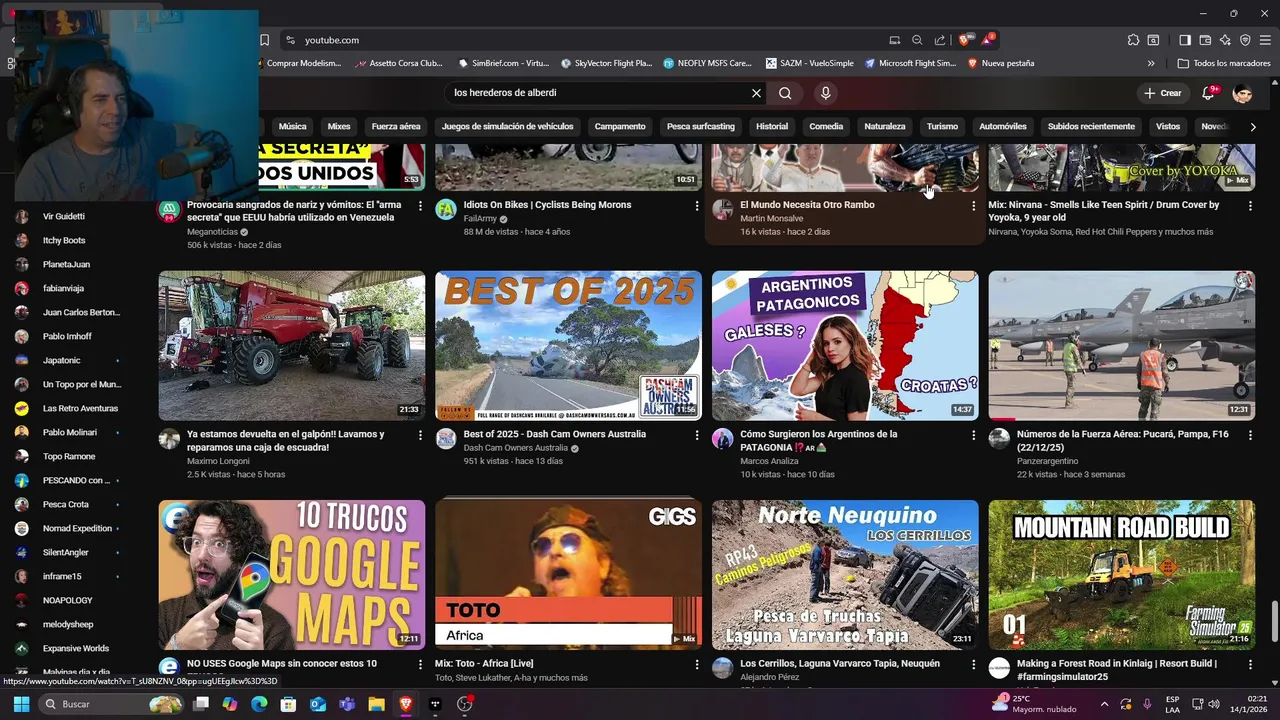Image resolution: width=1280 pixels, height=720 pixels.
Task: Expand hidden bookmarks overflow chevron
Action: point(1151,63)
